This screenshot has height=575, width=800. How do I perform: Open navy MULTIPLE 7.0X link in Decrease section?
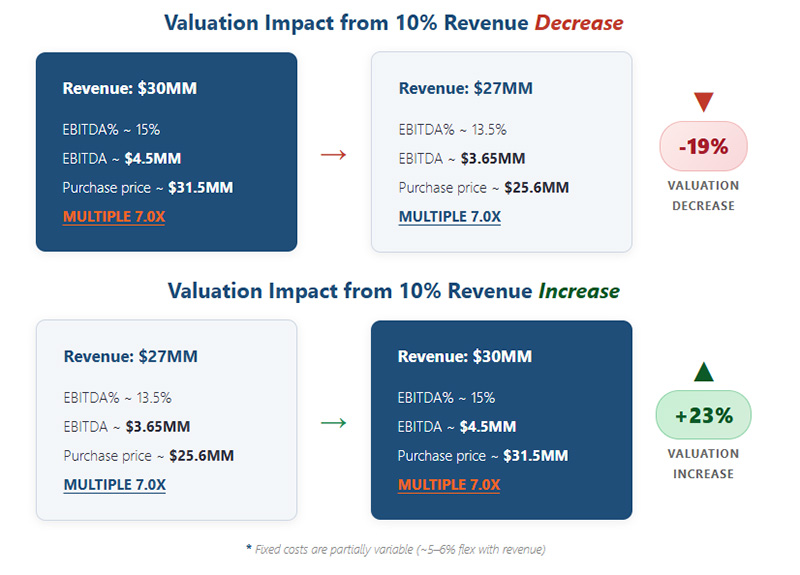[x=449, y=217]
